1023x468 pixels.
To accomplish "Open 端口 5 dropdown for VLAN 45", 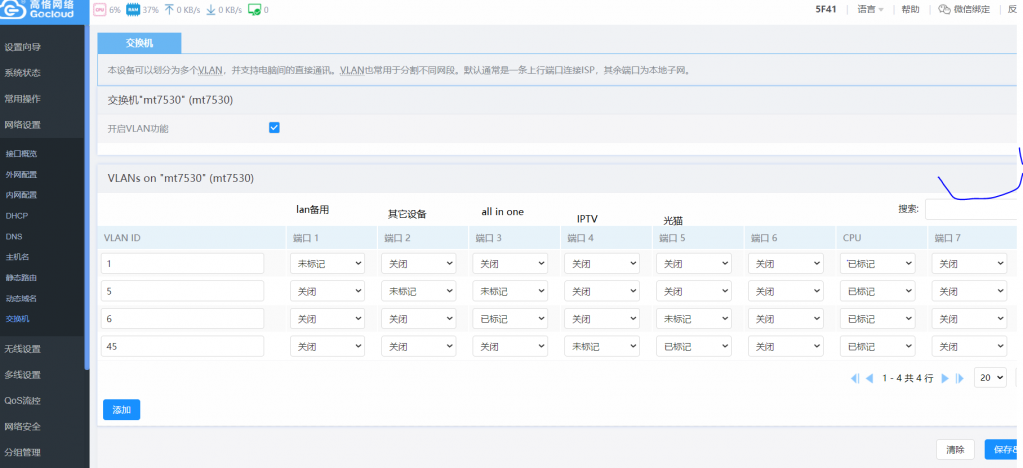I will tap(694, 347).
